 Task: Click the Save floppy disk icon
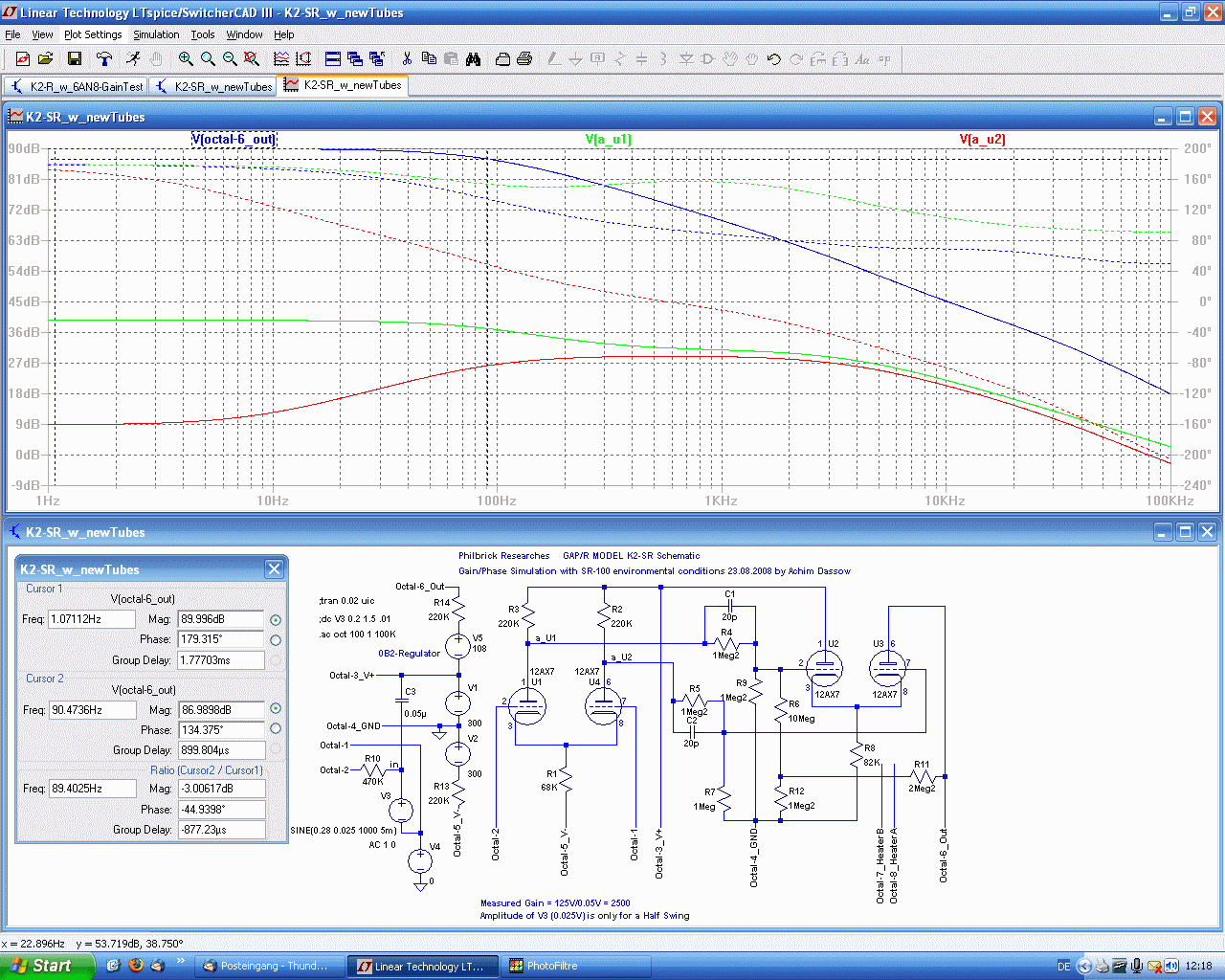tap(74, 59)
